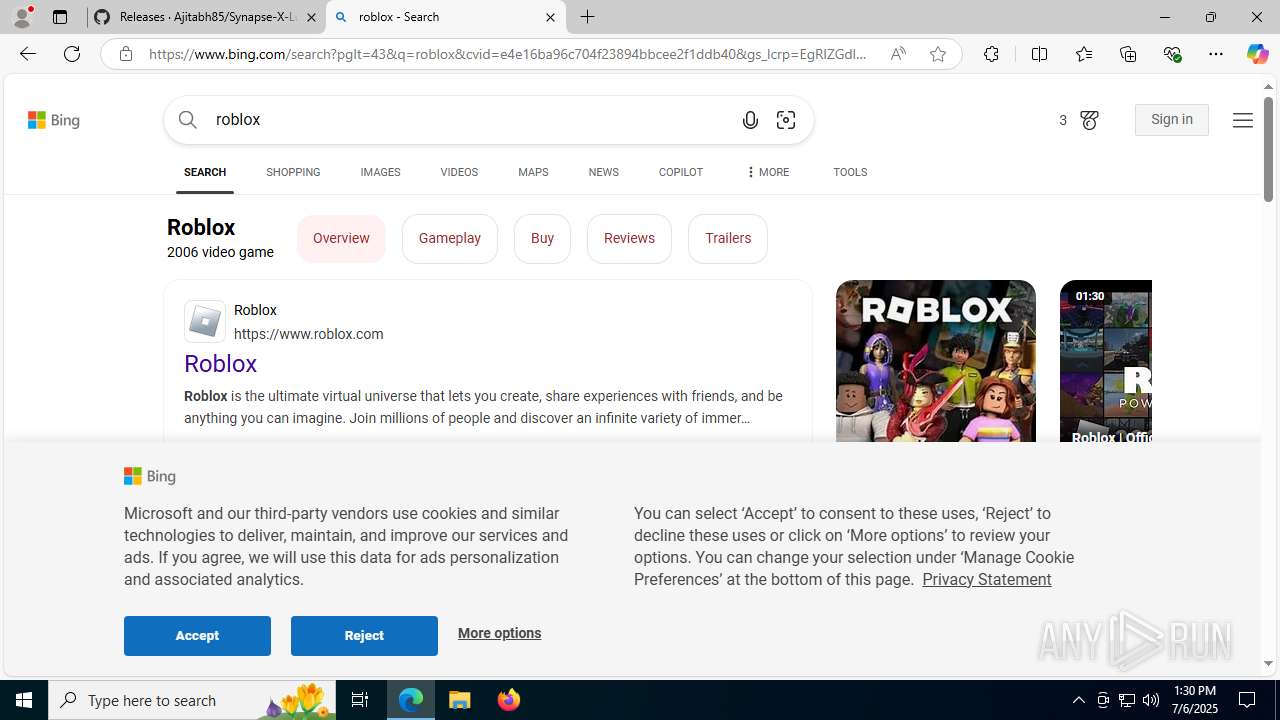Search using an image icon
Screen dimensions: 1280x720
point(786,120)
